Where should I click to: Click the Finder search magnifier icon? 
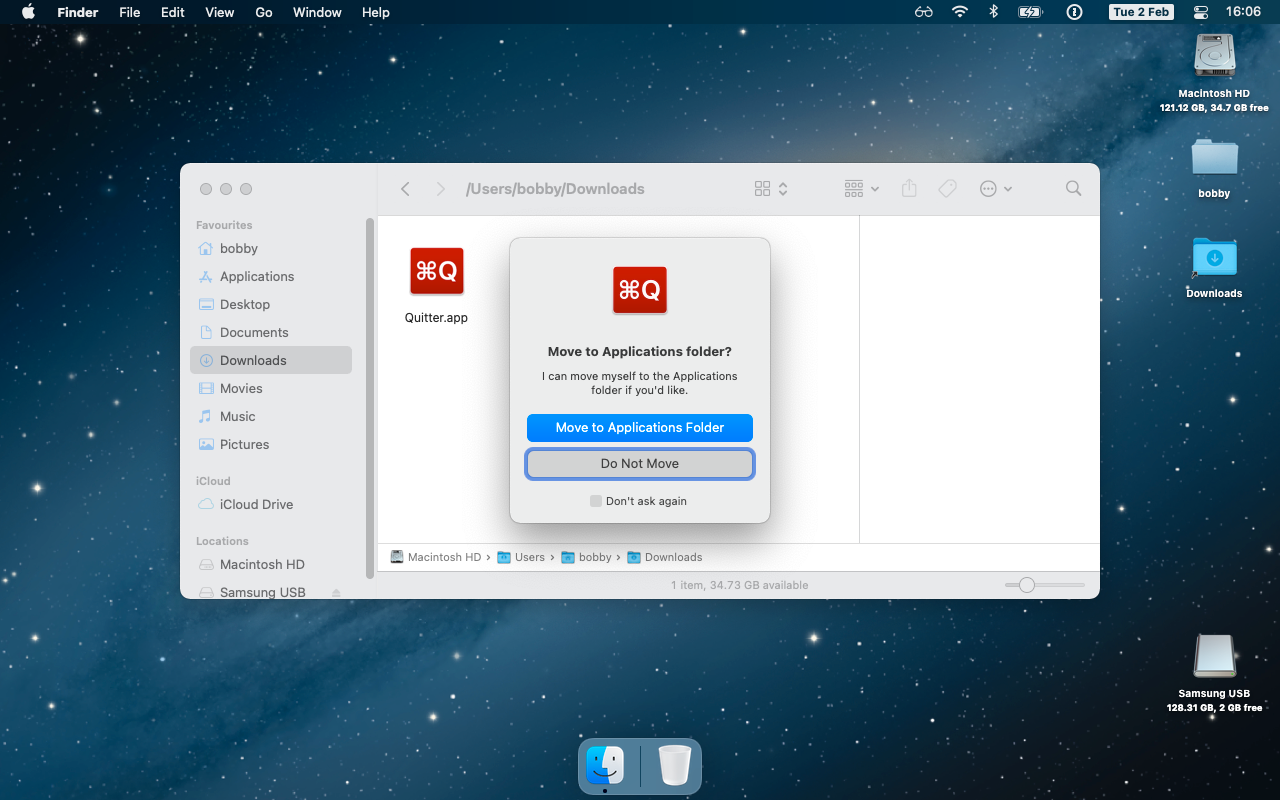click(1073, 188)
